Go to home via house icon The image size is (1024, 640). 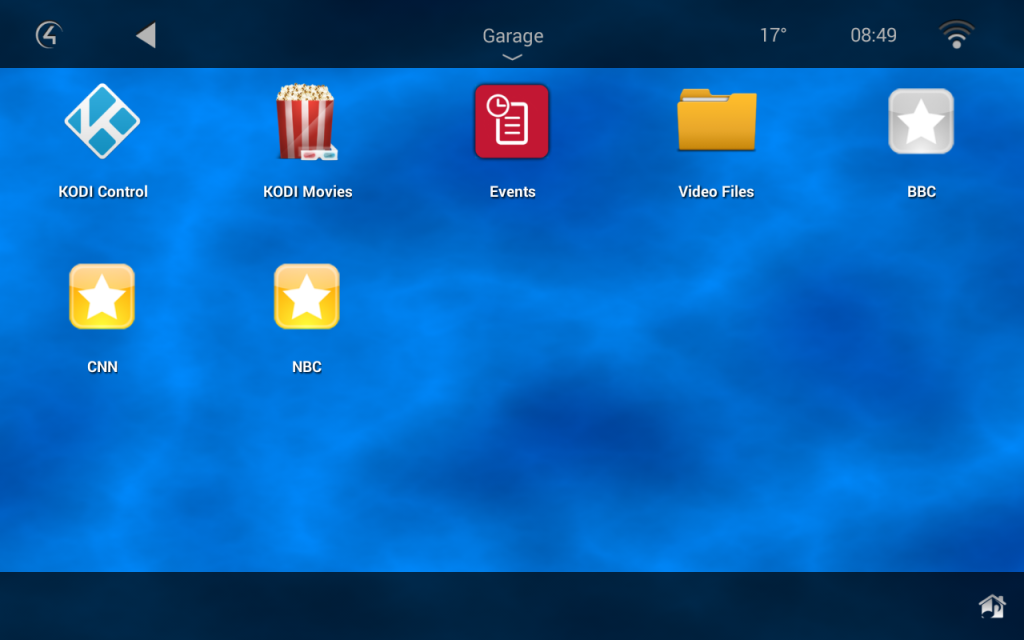pyautogui.click(x=992, y=606)
